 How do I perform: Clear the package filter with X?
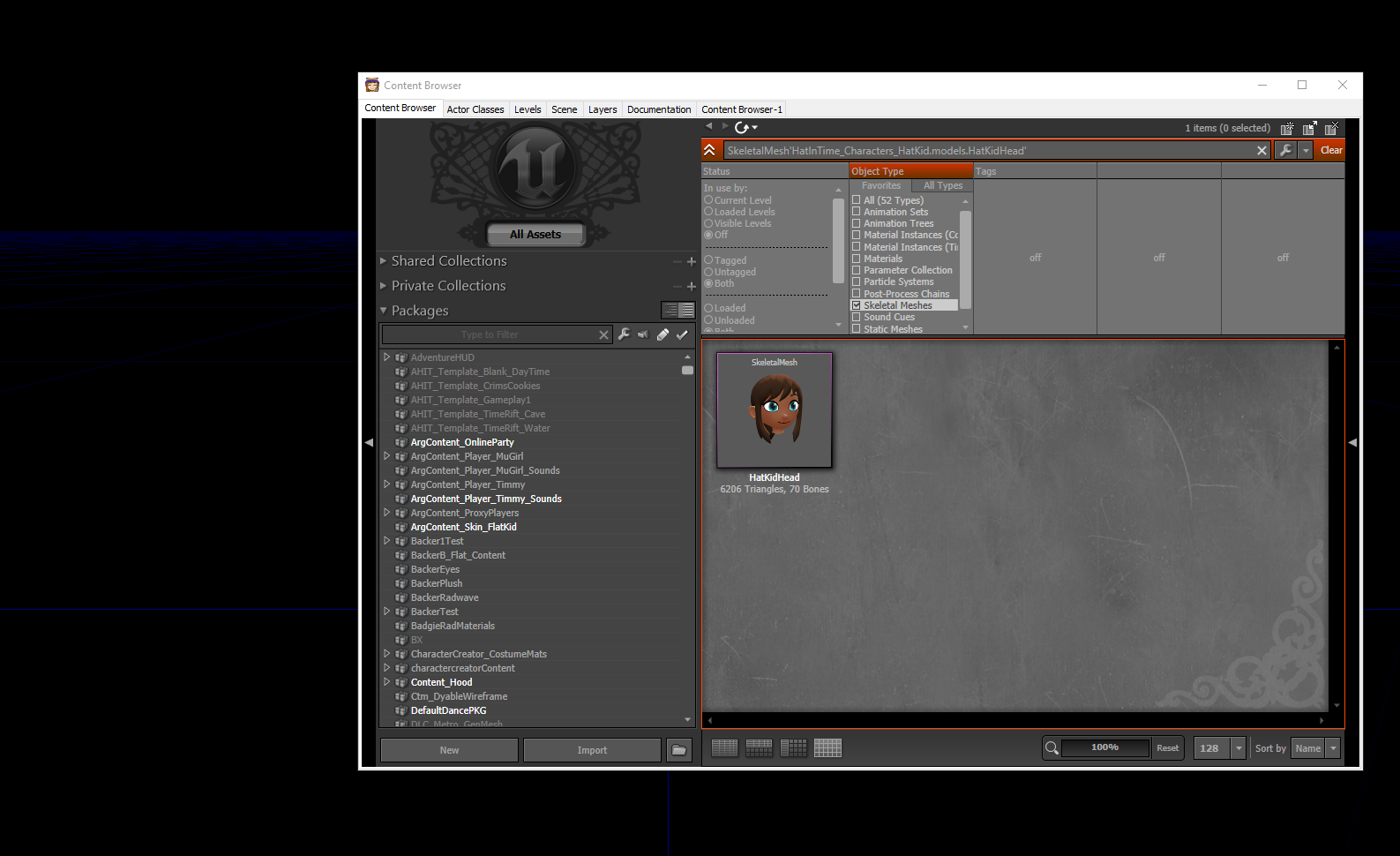coord(603,334)
